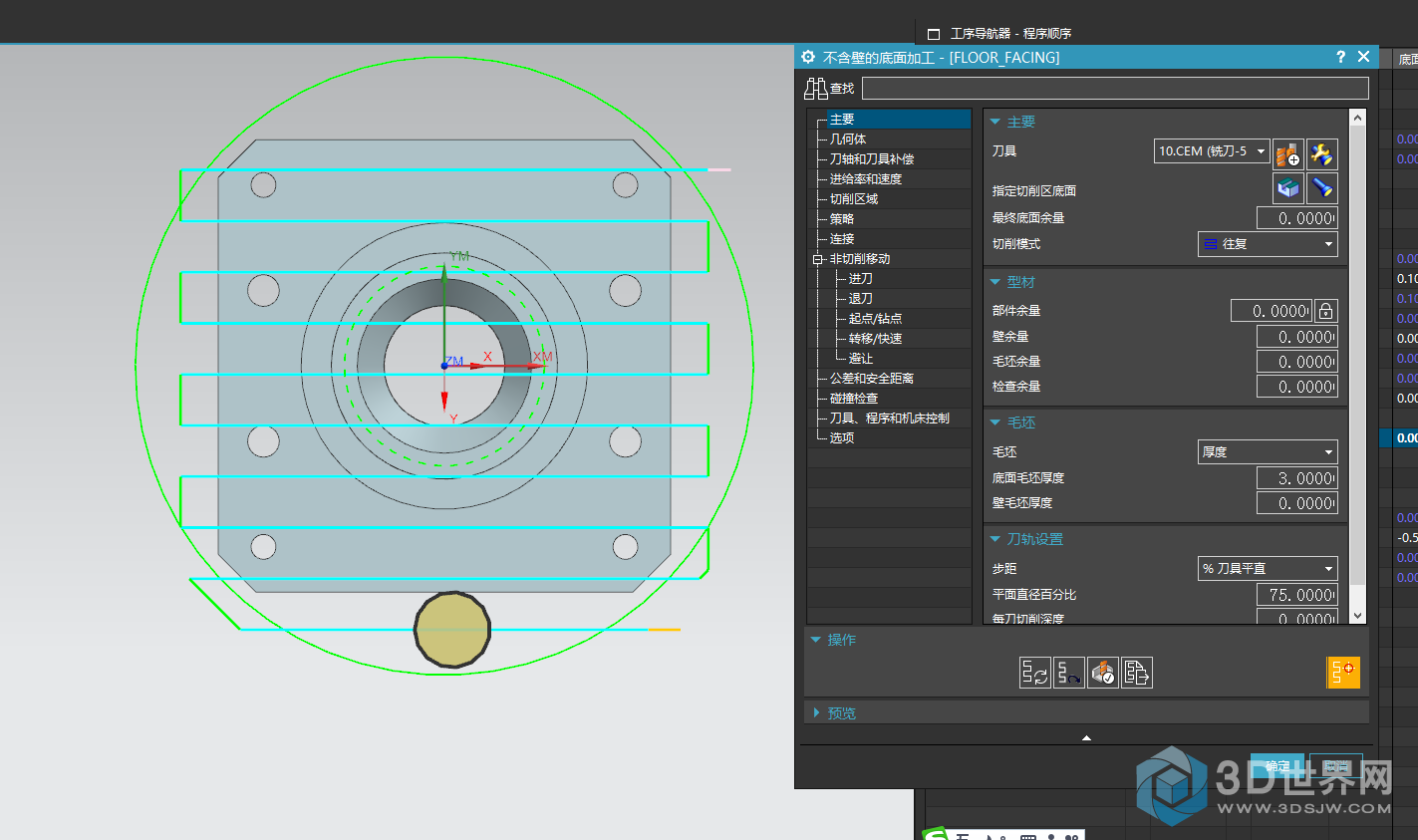Open the 切削模式 往复 dropdown
Screen dimensions: 1418x840
click(1268, 244)
